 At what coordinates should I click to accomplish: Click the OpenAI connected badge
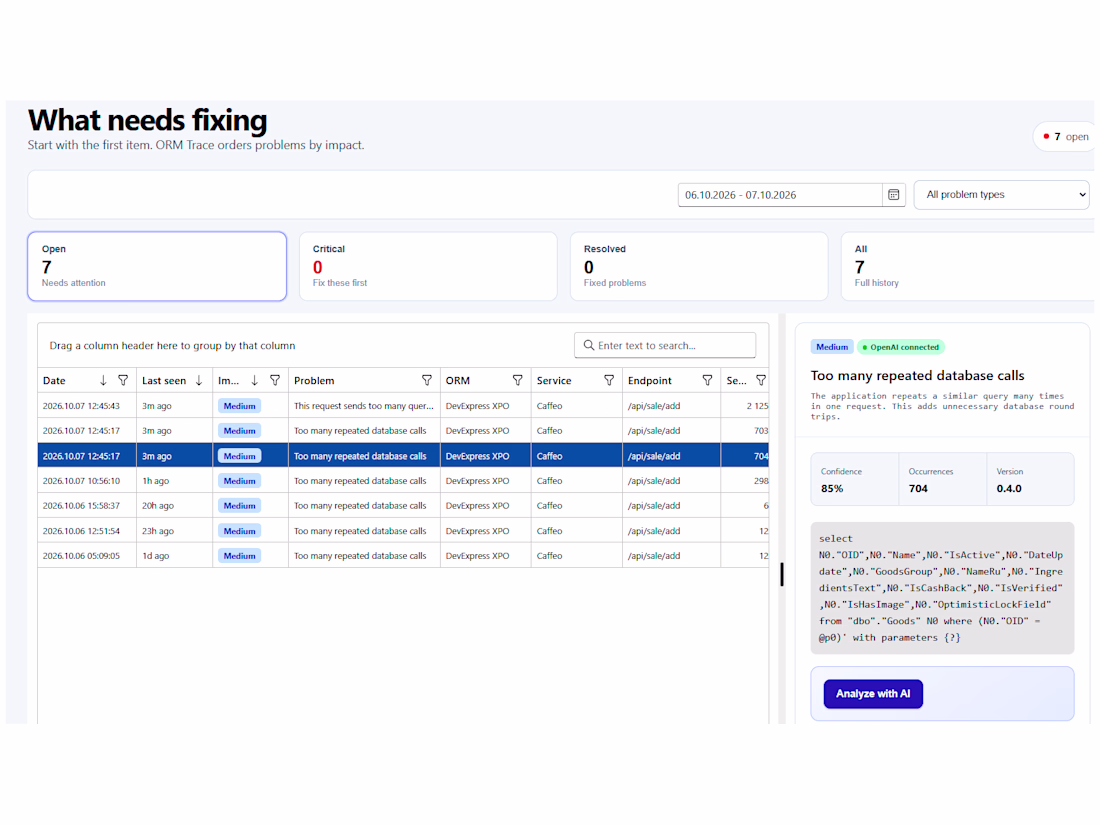point(901,347)
